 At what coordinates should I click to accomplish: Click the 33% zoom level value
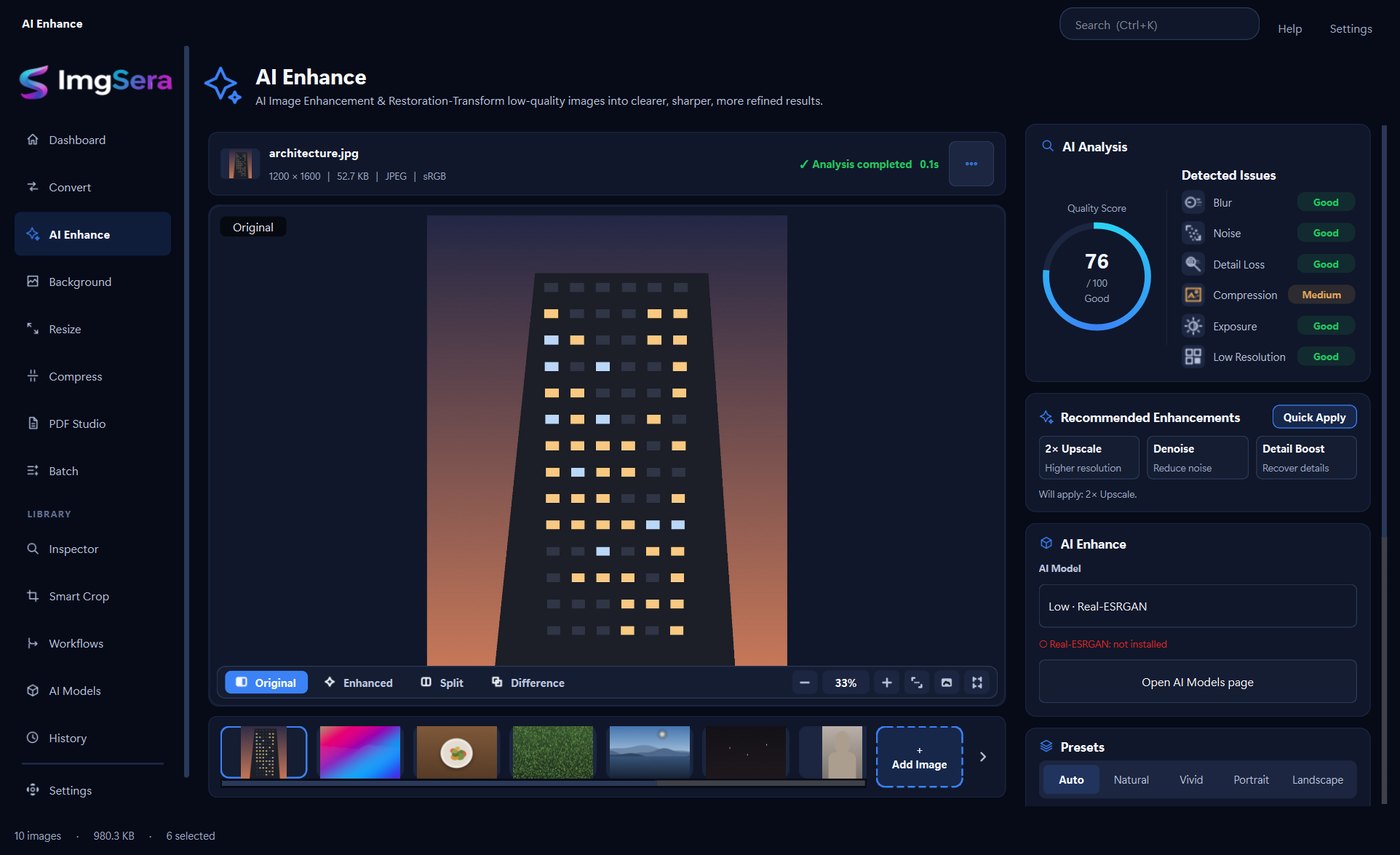846,682
